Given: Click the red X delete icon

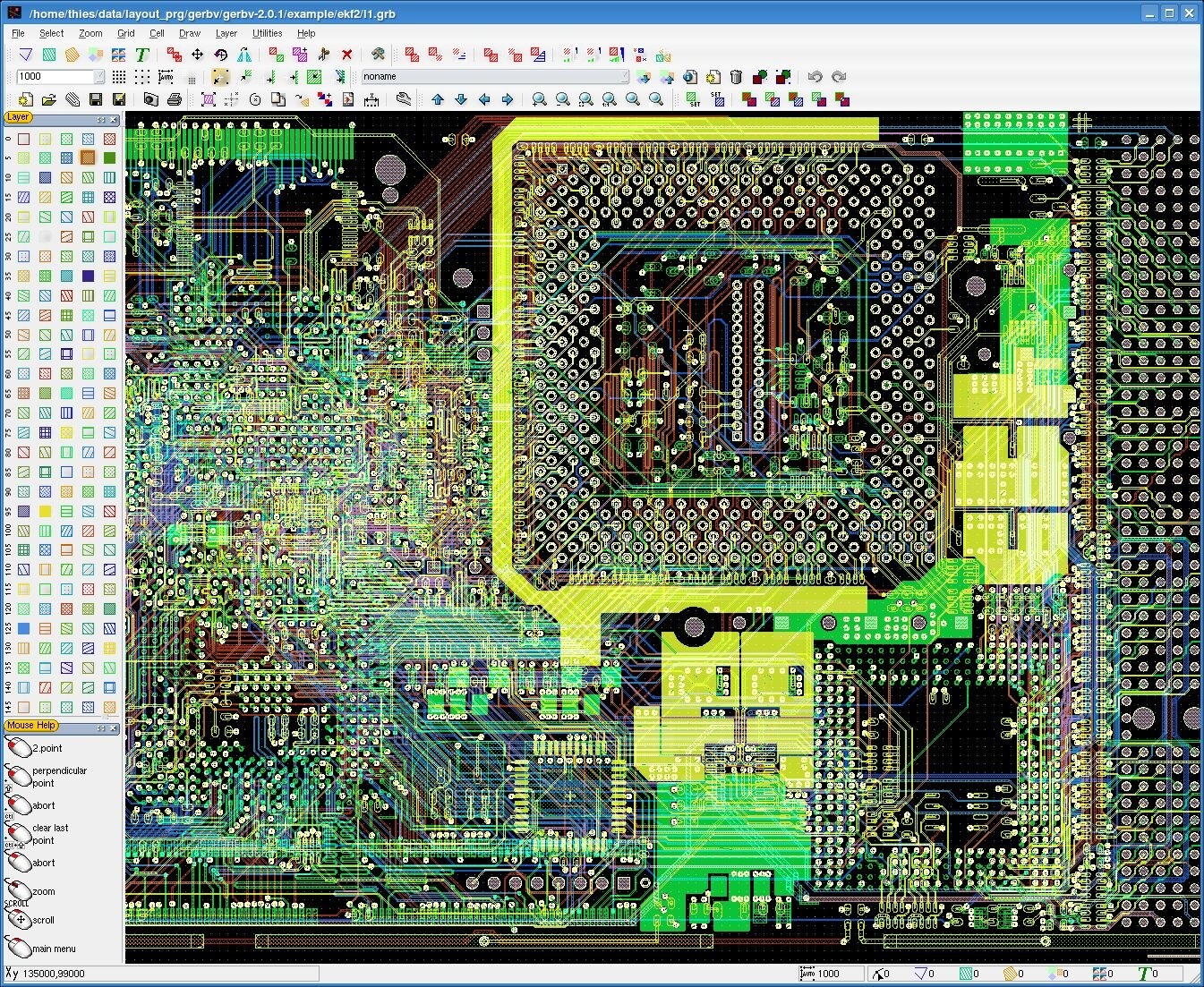Looking at the screenshot, I should pos(347,55).
